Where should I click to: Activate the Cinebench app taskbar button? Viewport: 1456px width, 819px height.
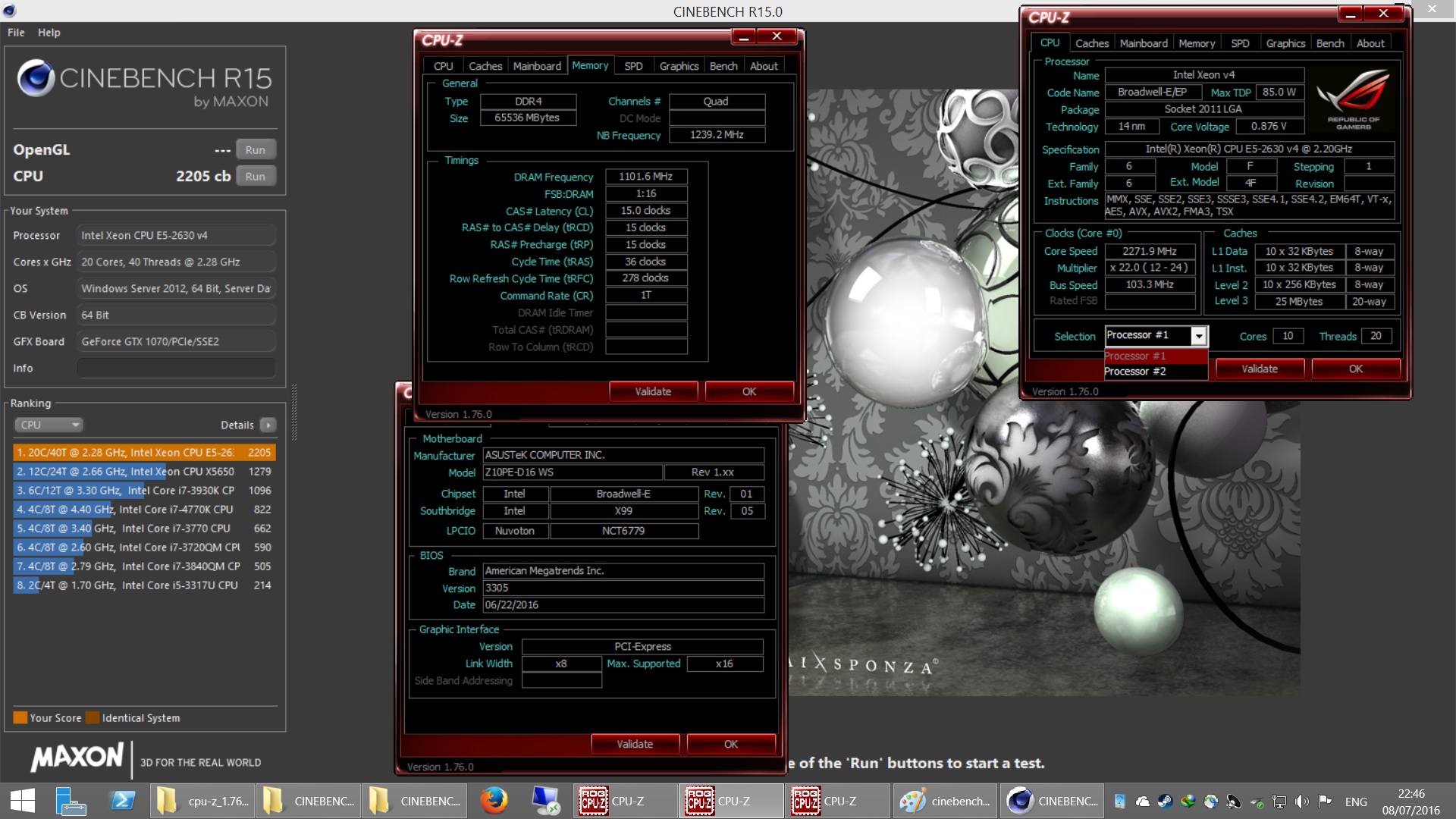point(1051,801)
